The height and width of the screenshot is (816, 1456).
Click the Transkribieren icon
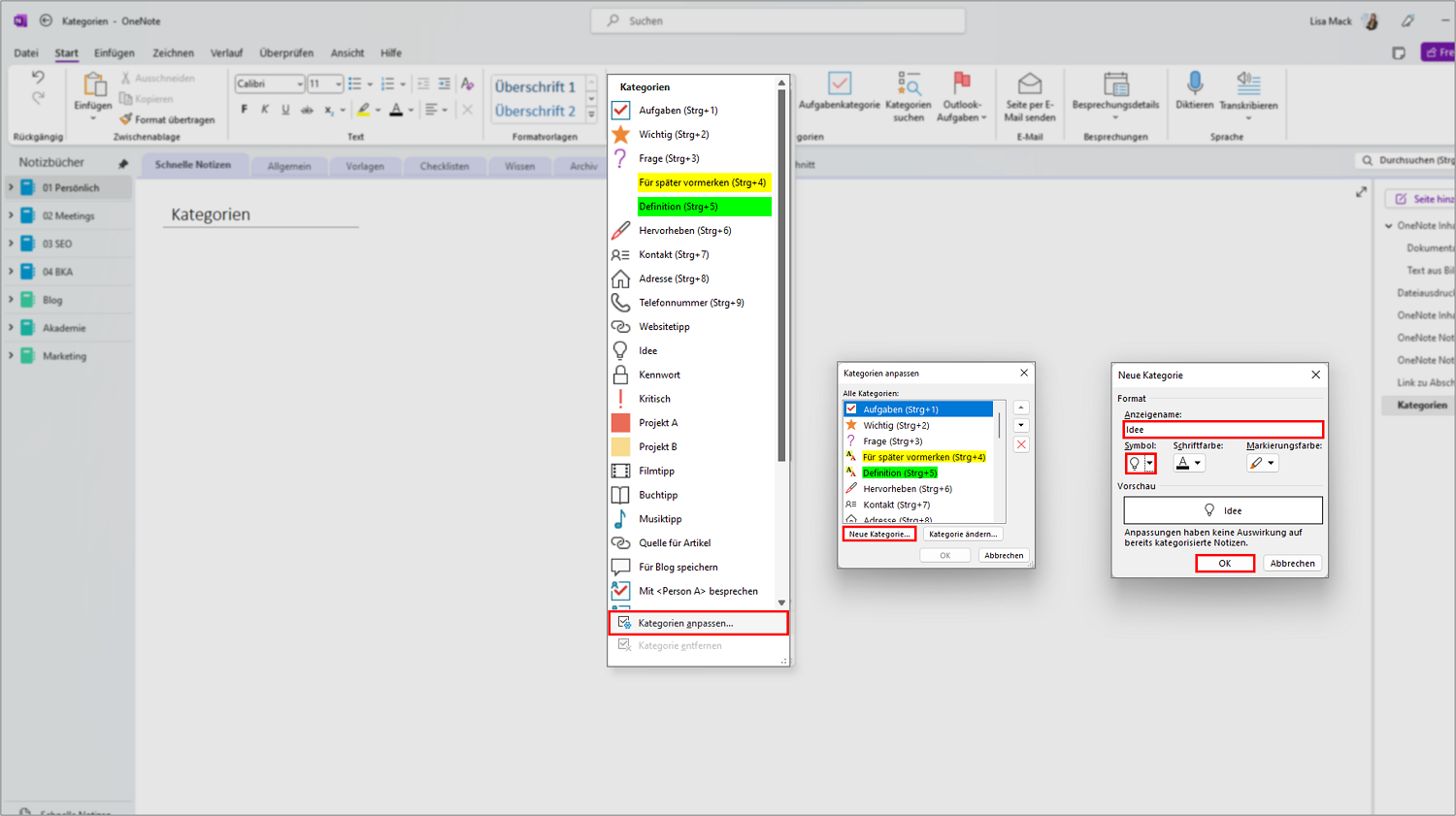[1248, 83]
